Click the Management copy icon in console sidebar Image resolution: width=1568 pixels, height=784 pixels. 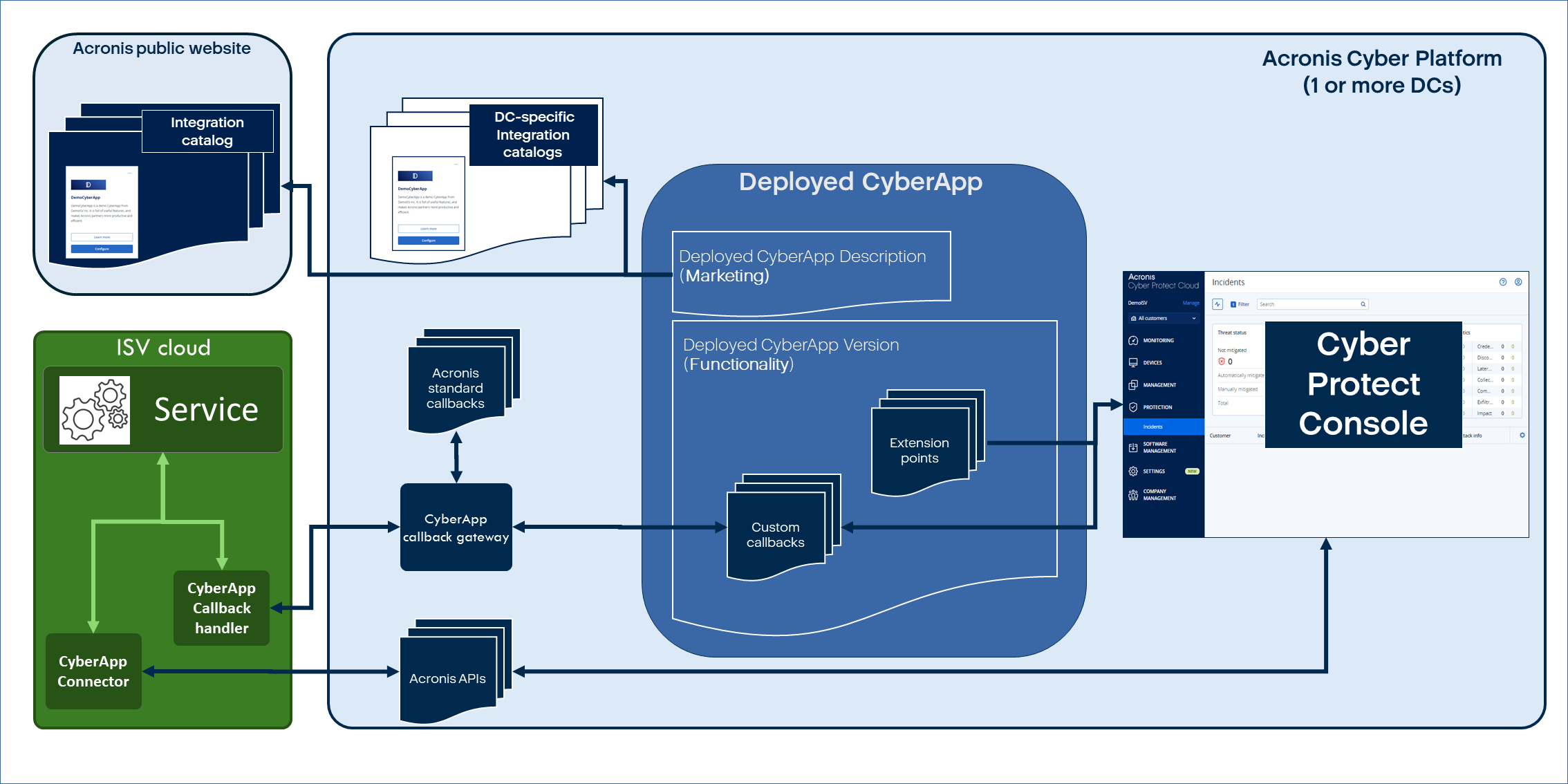(1133, 385)
